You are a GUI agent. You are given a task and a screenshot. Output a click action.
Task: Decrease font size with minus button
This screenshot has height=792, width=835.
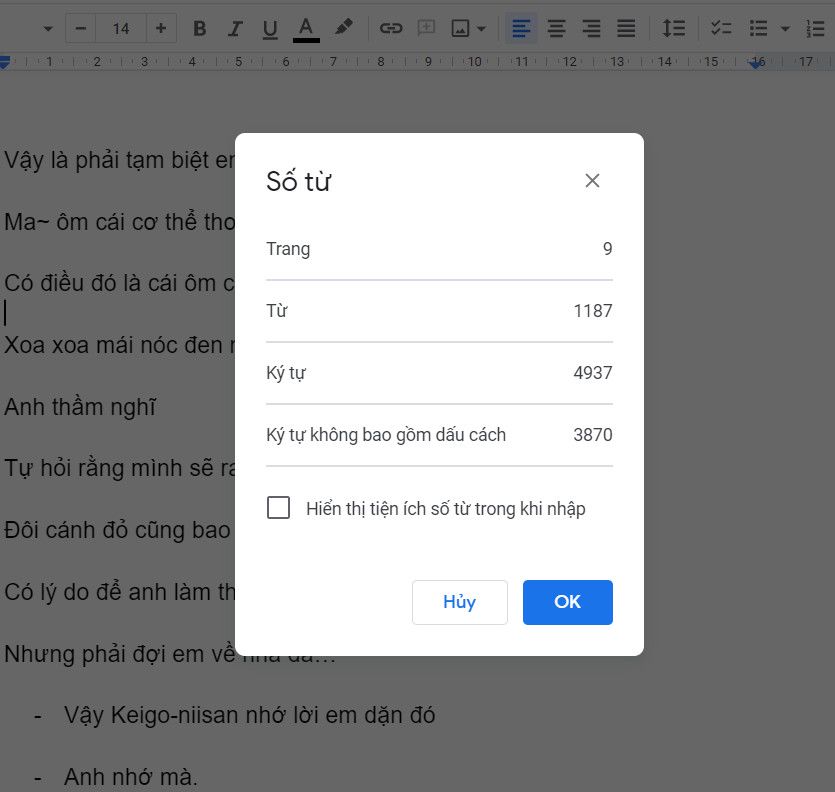tap(81, 28)
